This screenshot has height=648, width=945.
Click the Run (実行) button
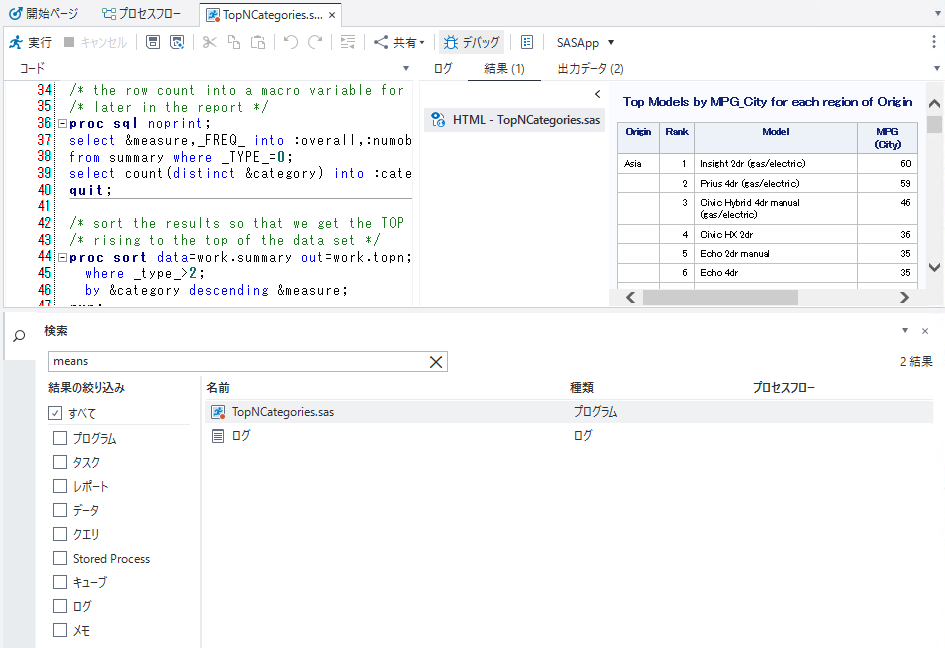pos(30,42)
